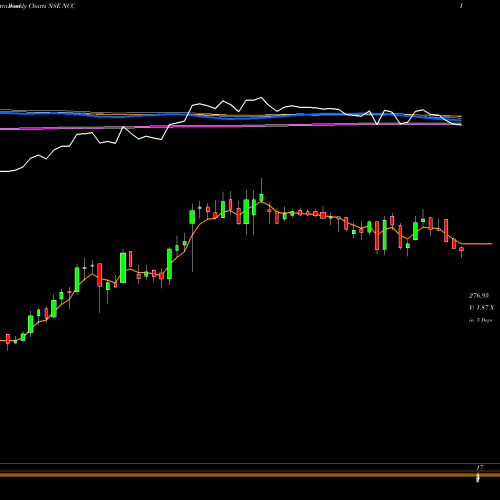This screenshot has height=500, width=500.
Task: Click the tall green candle with the highest wick
Action: pos(261,197)
